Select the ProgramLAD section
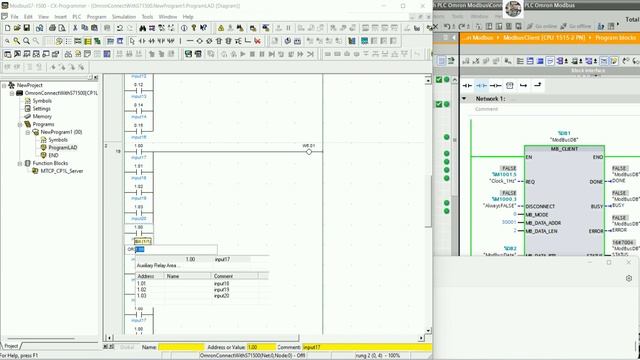Viewport: 640px width, 360px height. (62, 148)
